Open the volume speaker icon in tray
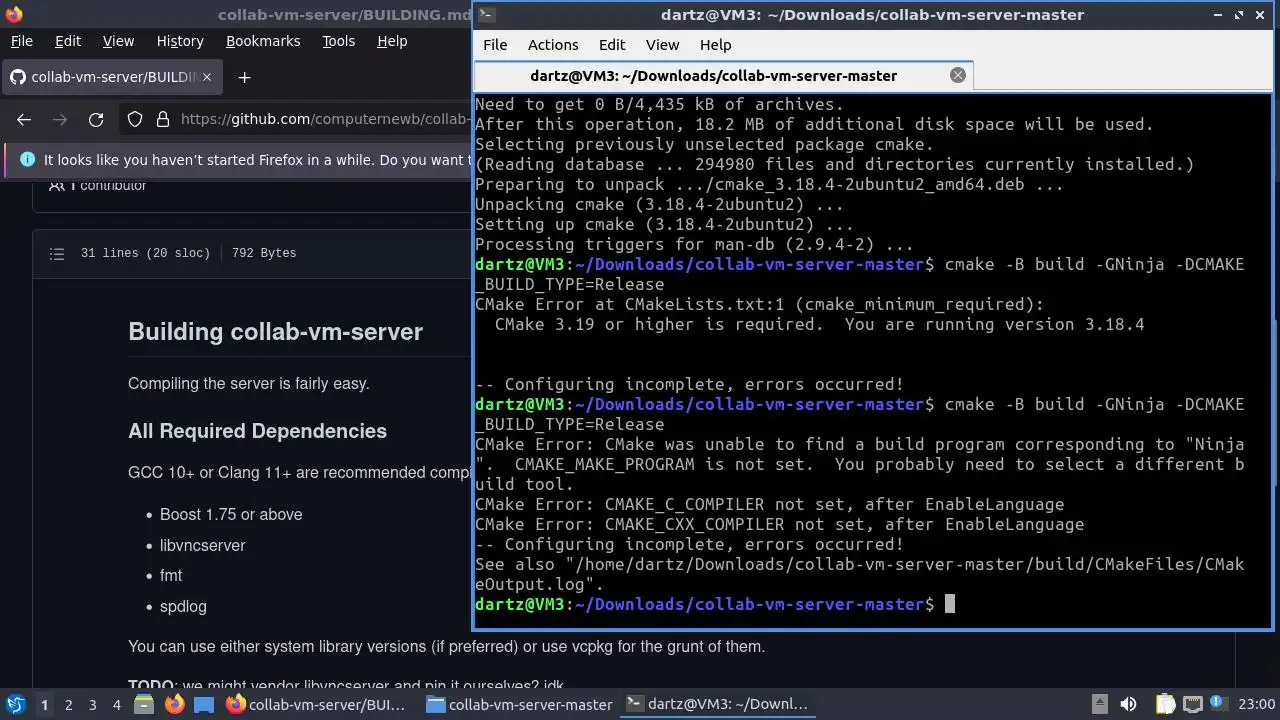The image size is (1280, 720). pyautogui.click(x=1128, y=704)
